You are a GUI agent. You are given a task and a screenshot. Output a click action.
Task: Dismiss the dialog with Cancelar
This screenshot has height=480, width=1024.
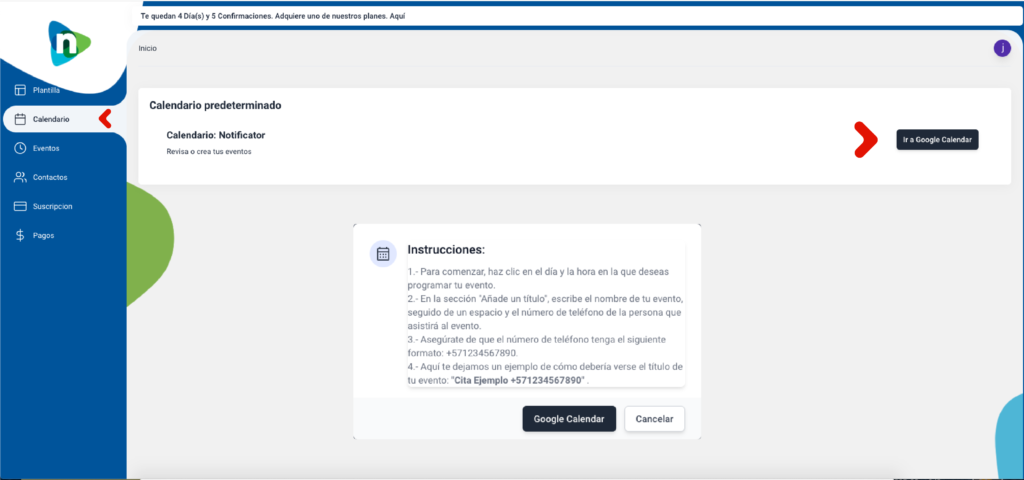point(654,419)
